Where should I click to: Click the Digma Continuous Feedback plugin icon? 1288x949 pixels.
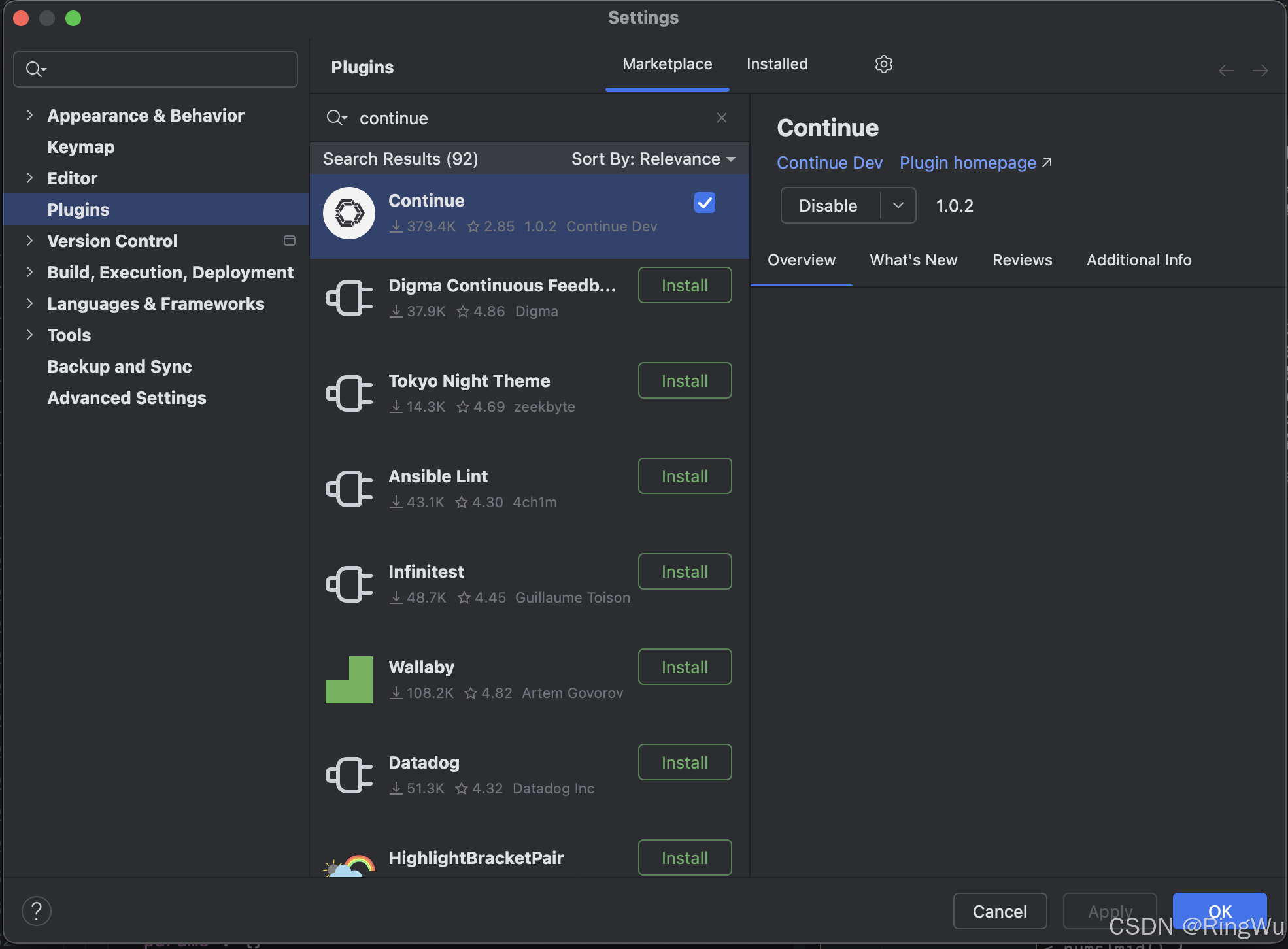(x=349, y=298)
